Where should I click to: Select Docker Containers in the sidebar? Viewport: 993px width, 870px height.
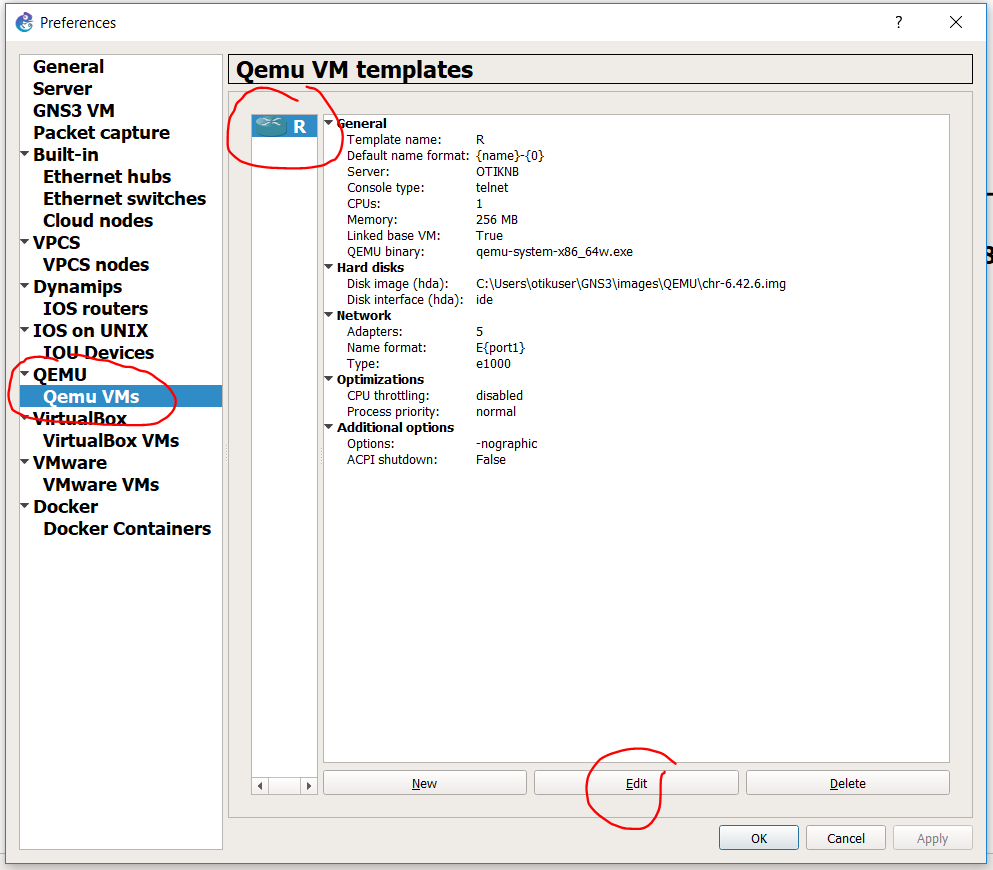[x=127, y=528]
